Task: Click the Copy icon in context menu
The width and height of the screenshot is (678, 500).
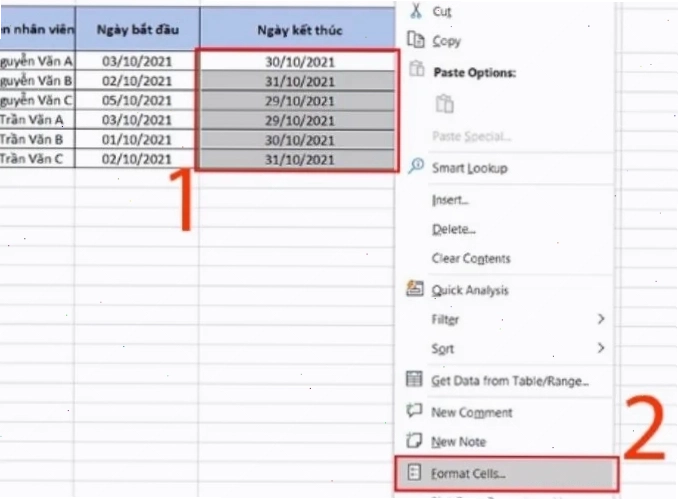Action: tap(416, 39)
